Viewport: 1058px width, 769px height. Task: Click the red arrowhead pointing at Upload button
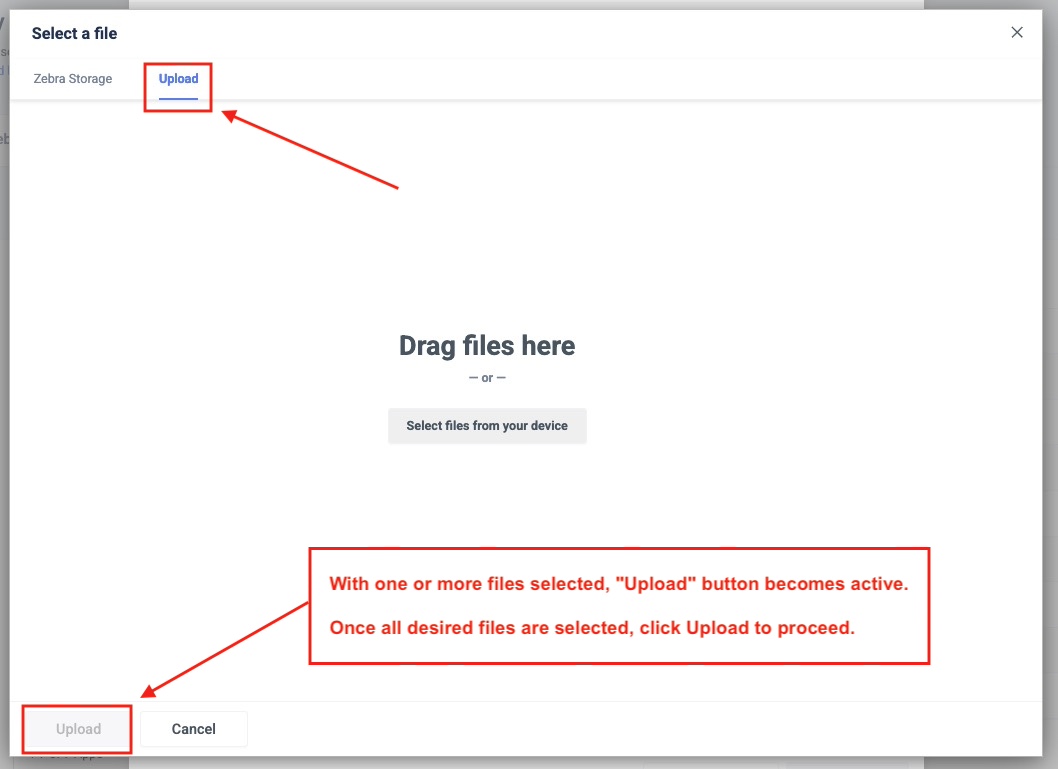coord(149,691)
